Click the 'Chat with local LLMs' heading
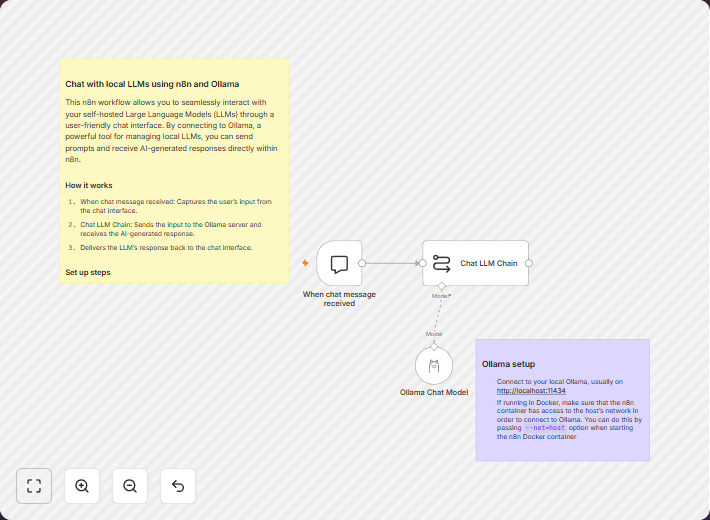This screenshot has height=520, width=710. [x=152, y=84]
